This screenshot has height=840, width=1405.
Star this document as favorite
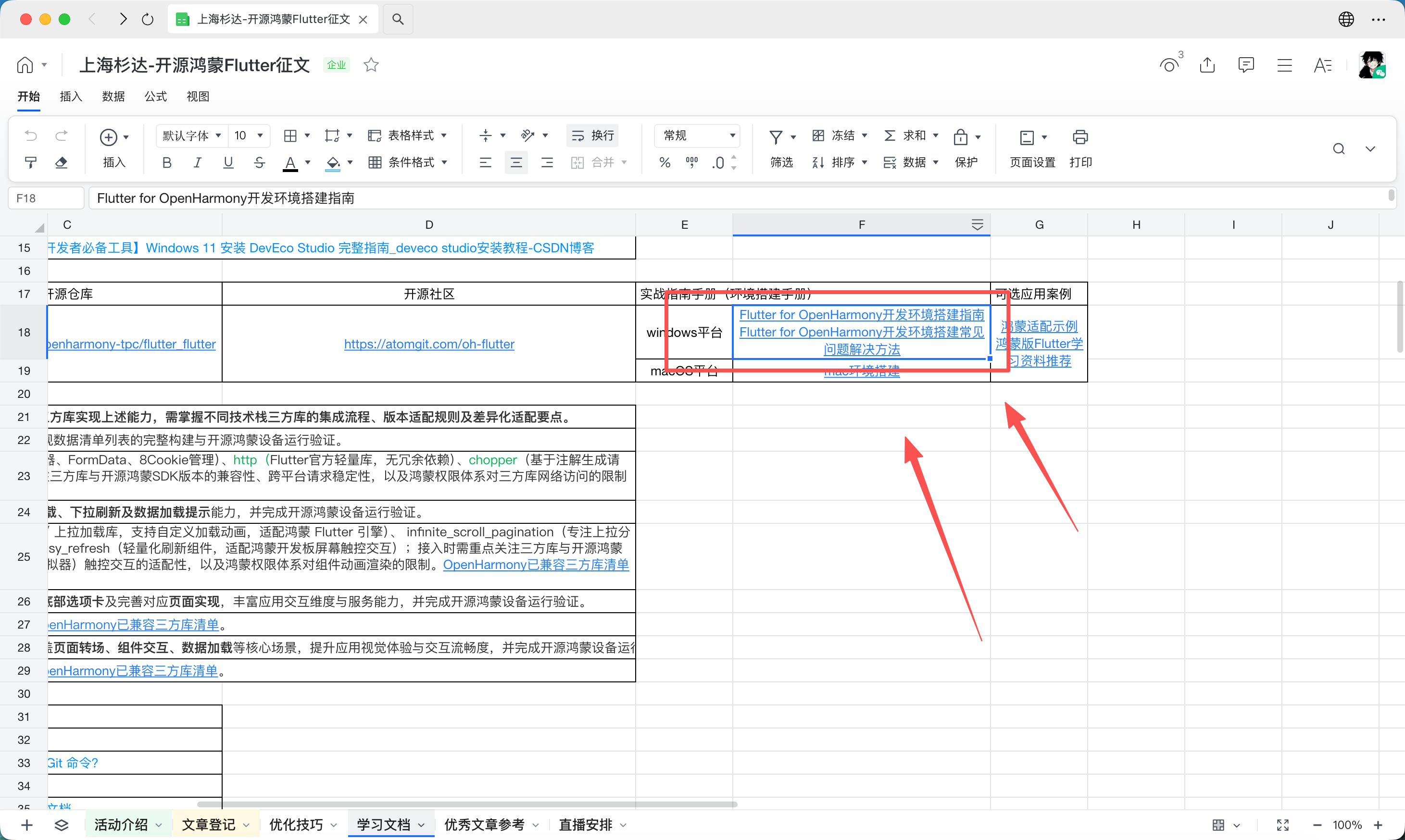[x=371, y=65]
